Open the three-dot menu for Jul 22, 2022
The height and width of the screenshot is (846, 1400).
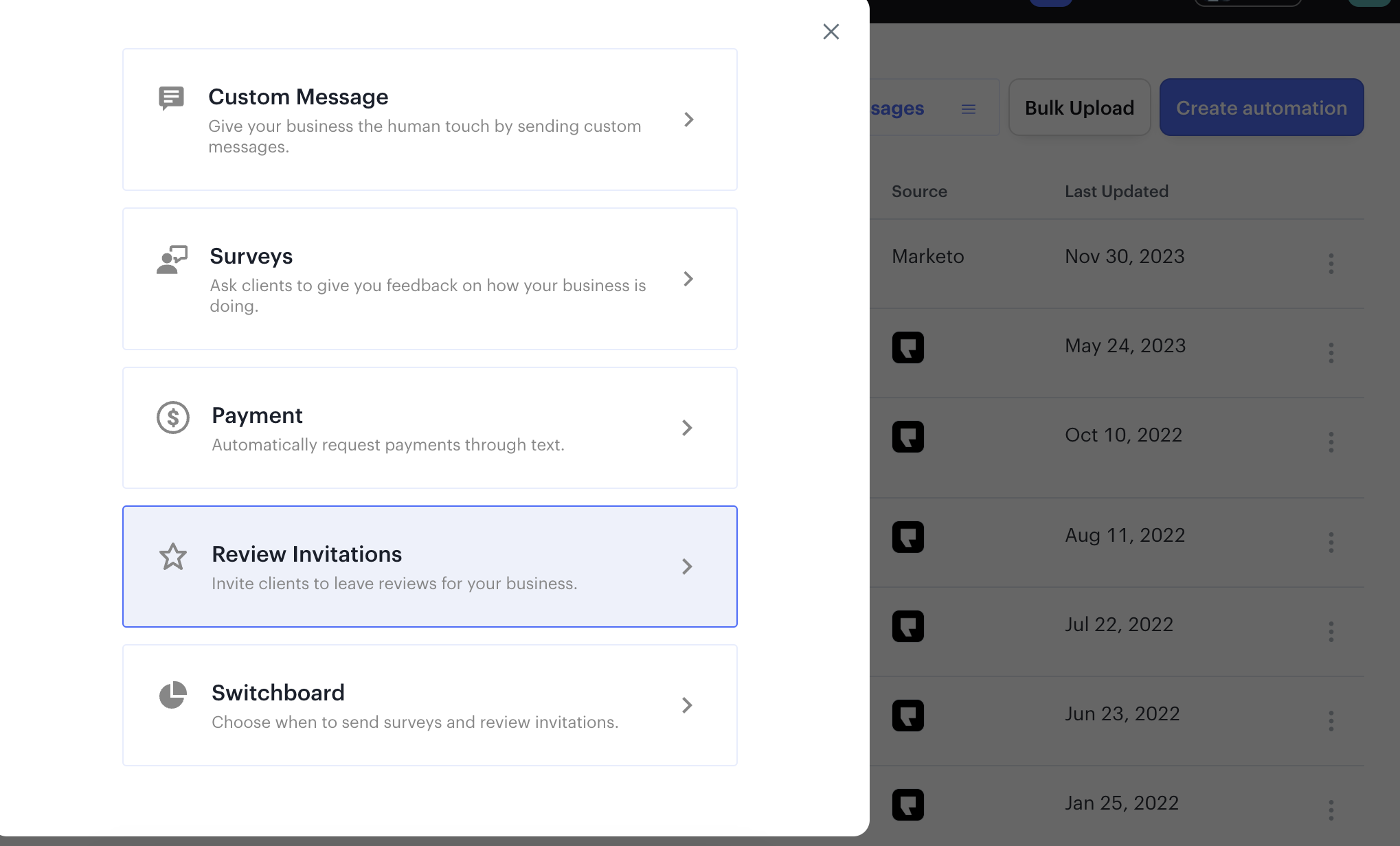click(x=1331, y=630)
